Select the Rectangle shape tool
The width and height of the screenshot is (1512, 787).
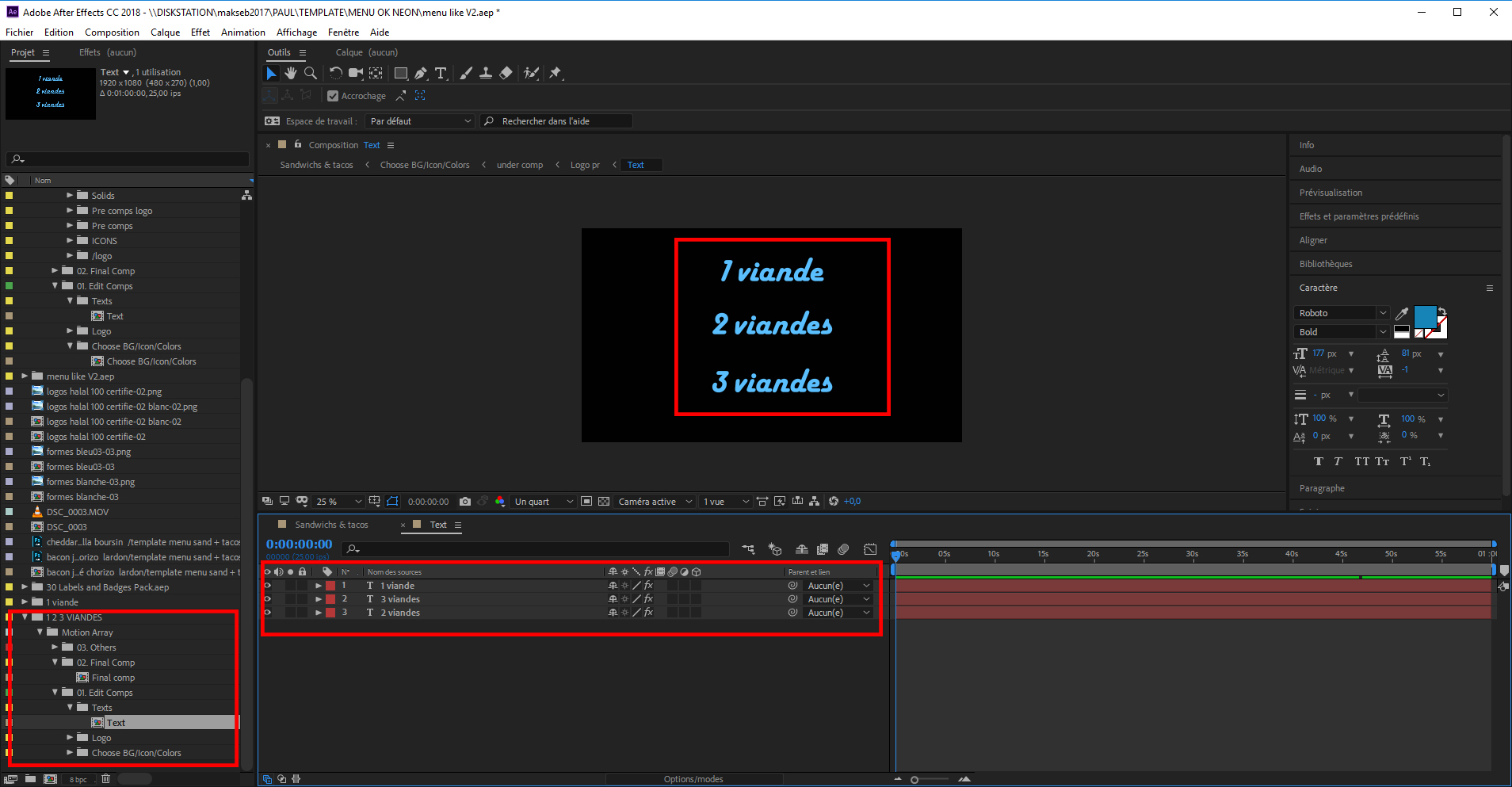(x=401, y=73)
